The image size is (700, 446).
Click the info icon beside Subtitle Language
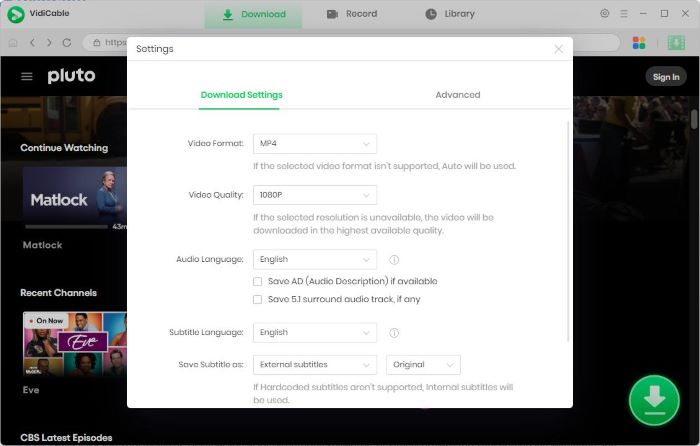(394, 333)
